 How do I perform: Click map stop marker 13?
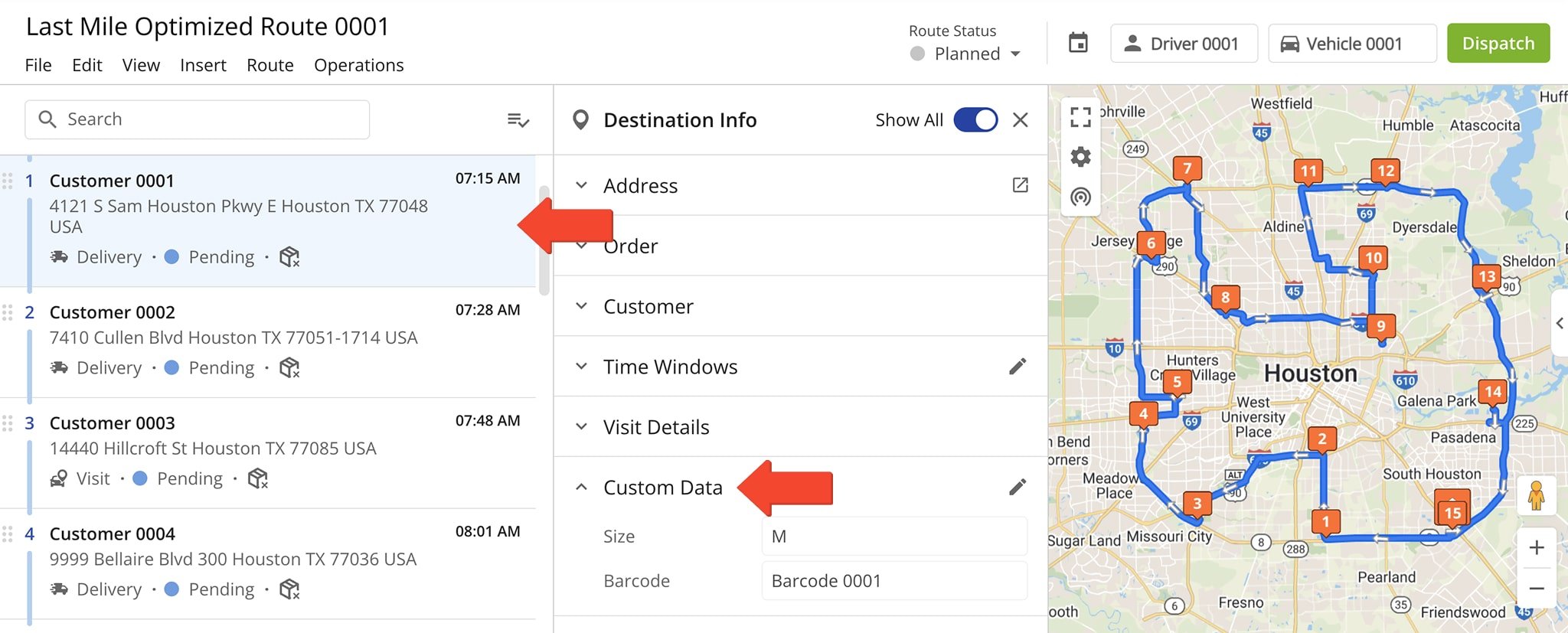click(x=1487, y=277)
